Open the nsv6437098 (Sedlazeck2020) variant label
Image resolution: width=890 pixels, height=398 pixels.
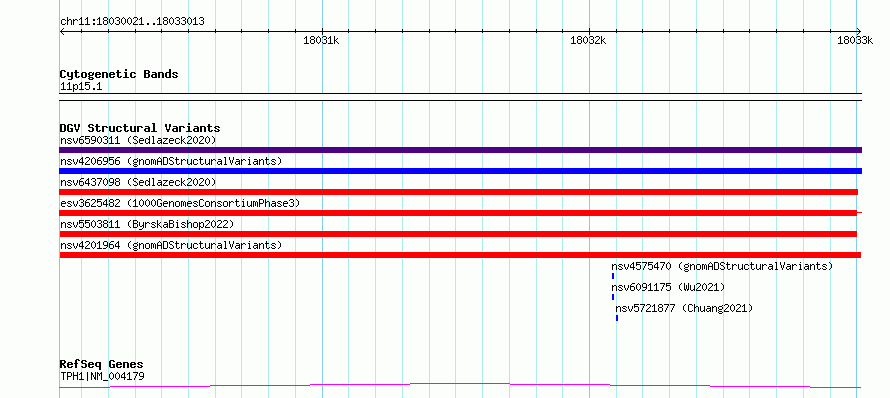point(138,182)
